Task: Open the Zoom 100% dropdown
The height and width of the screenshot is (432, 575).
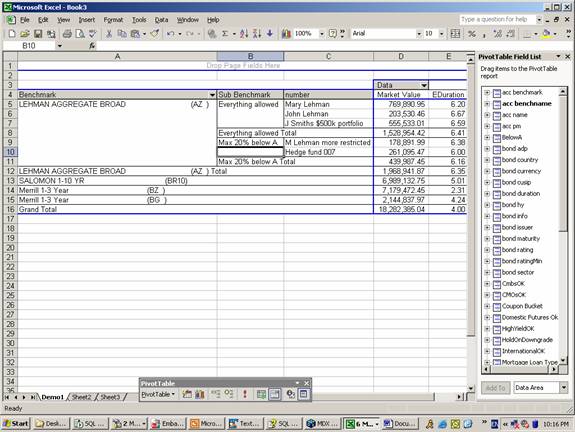Action: pos(322,34)
